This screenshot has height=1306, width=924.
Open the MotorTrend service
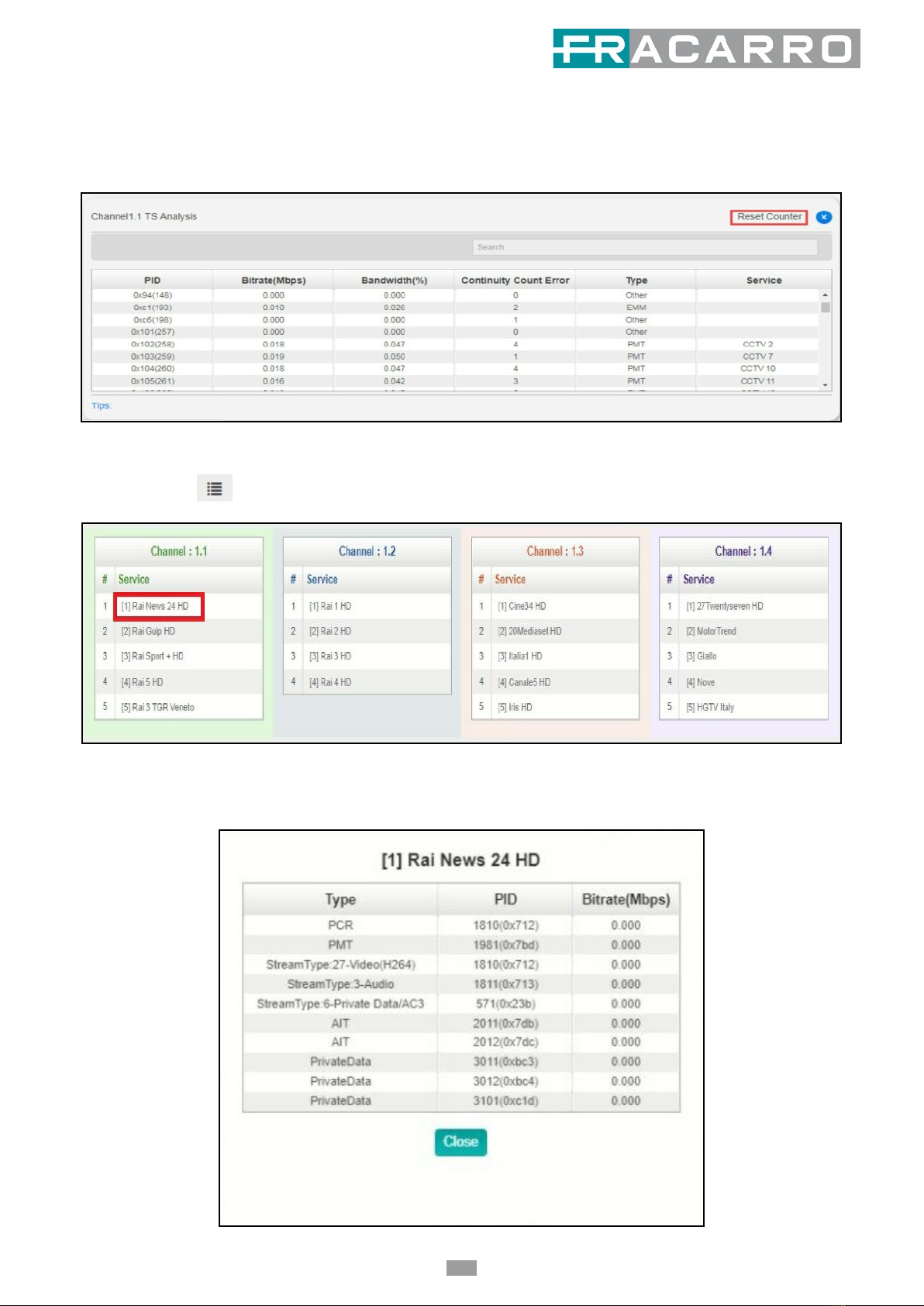click(x=711, y=631)
